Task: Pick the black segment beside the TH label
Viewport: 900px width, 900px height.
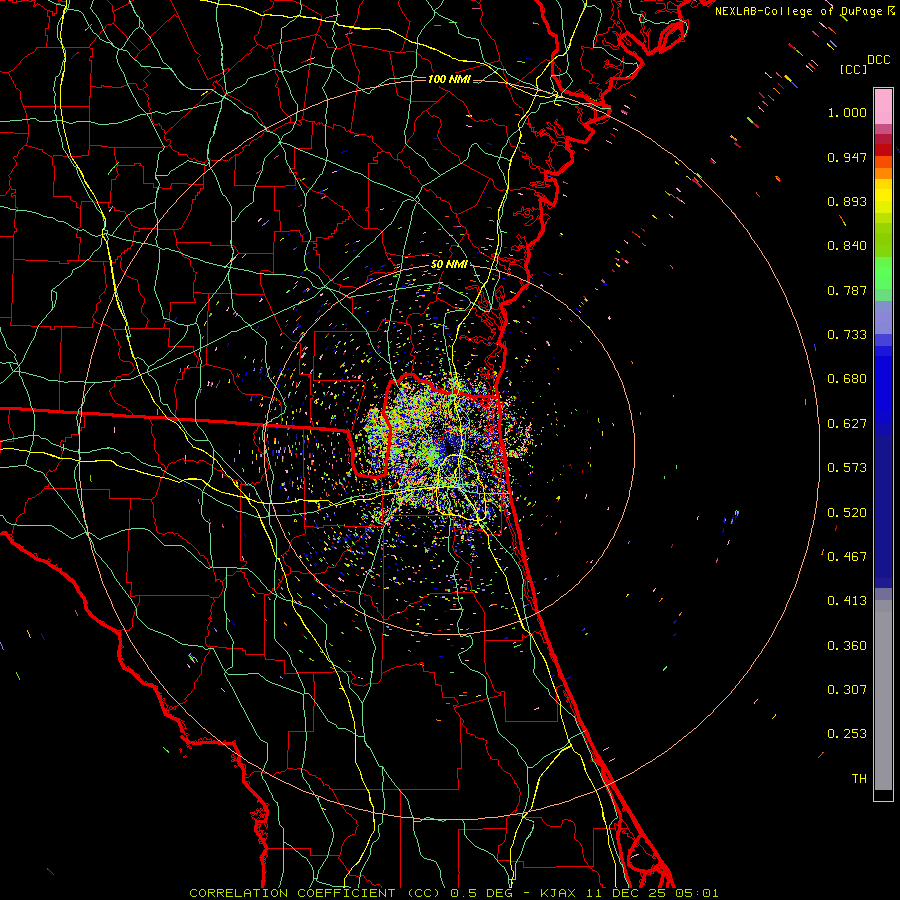Action: pyautogui.click(x=883, y=794)
